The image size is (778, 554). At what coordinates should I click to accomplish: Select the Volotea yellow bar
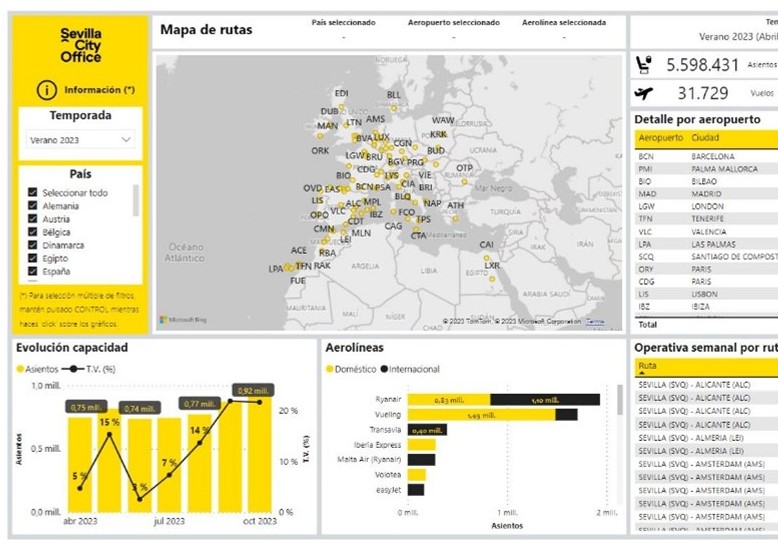[417, 475]
